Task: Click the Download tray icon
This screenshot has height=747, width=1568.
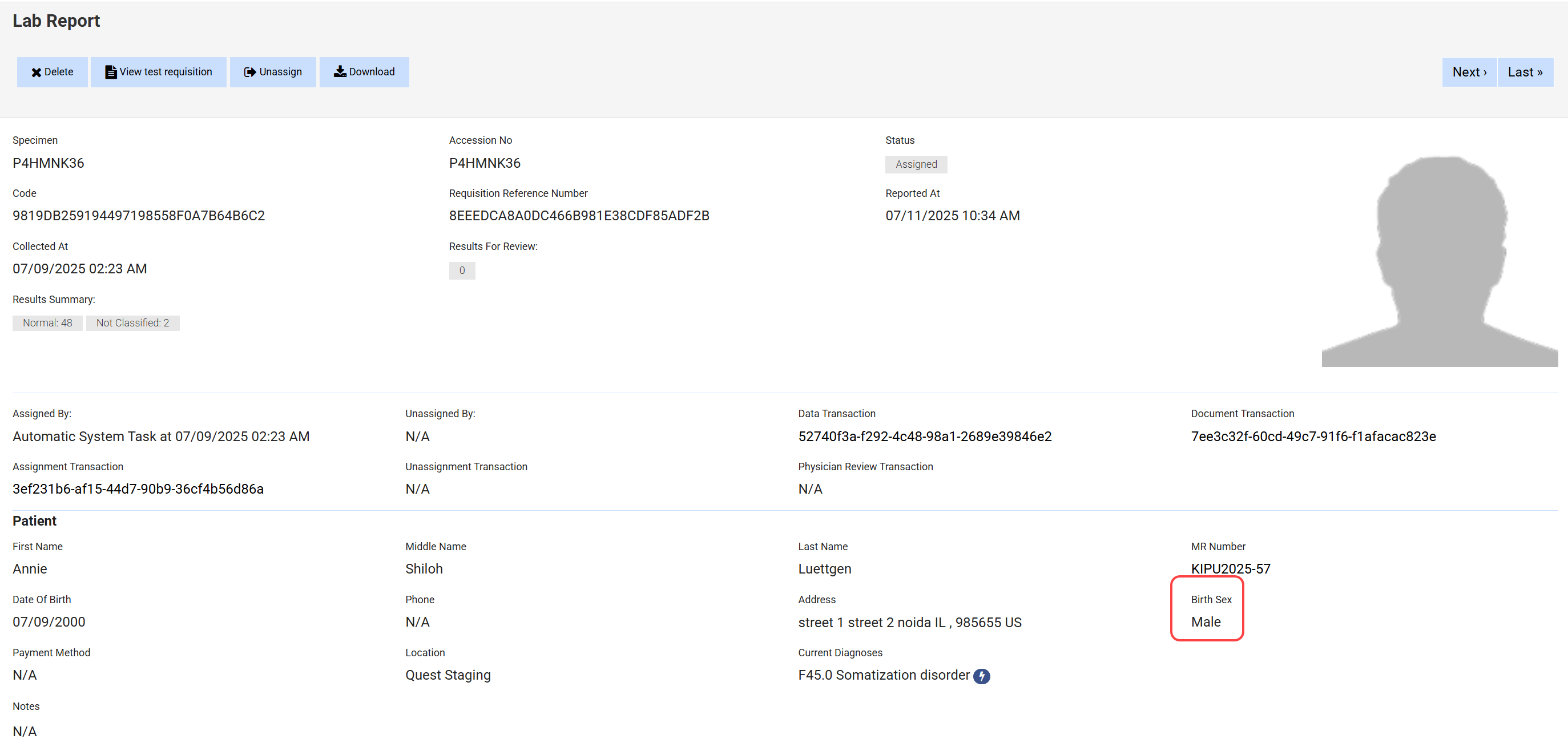Action: click(340, 72)
